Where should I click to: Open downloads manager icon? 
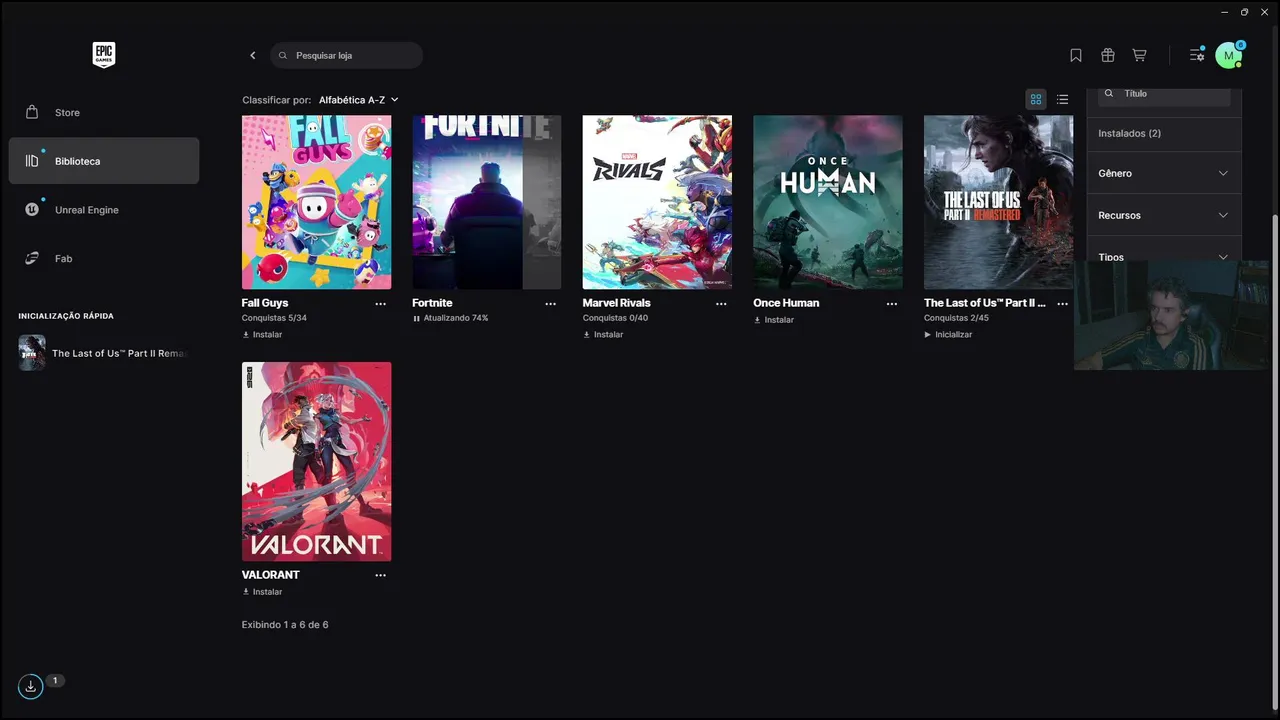pyautogui.click(x=31, y=686)
